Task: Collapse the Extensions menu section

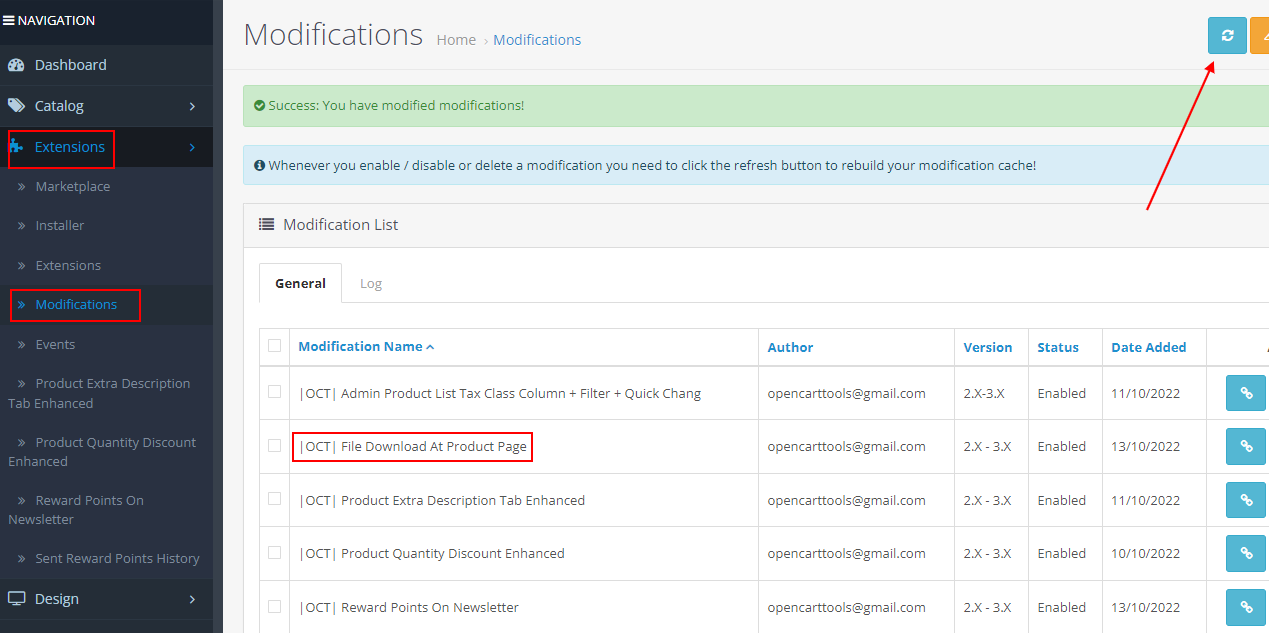Action: [x=192, y=148]
